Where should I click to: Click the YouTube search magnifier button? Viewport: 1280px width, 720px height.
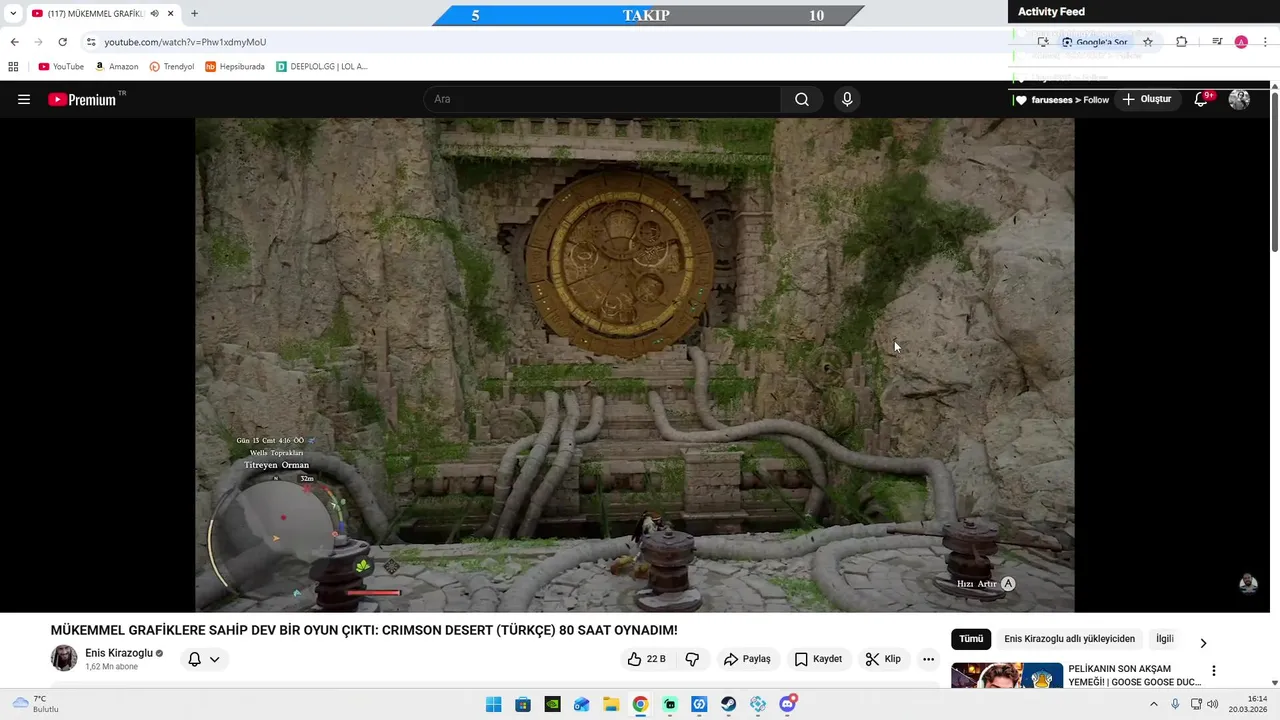[802, 99]
